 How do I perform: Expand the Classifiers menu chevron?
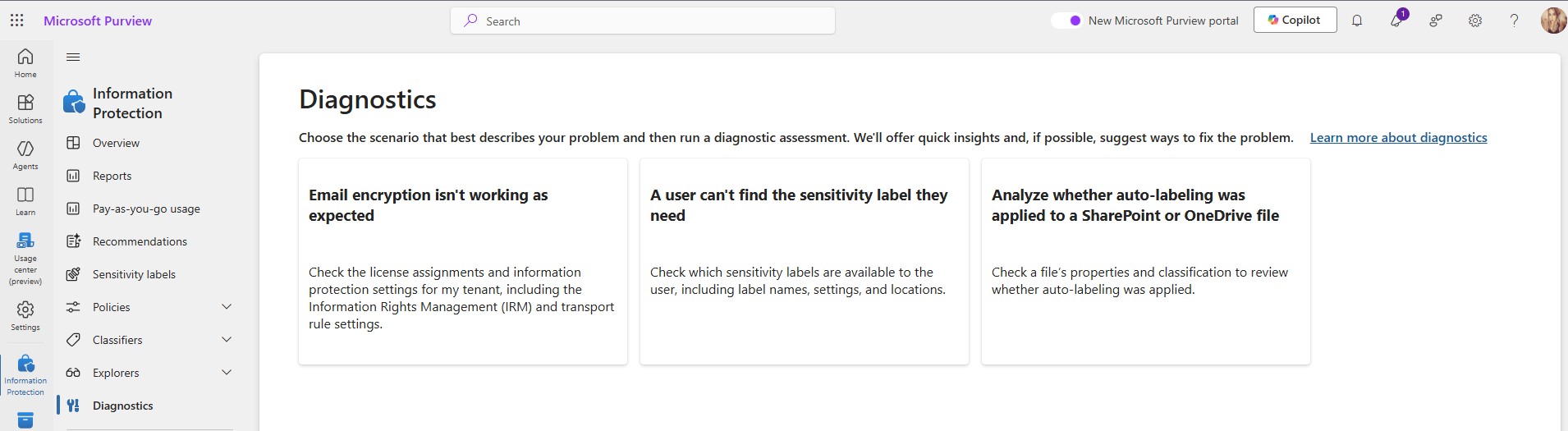227,340
